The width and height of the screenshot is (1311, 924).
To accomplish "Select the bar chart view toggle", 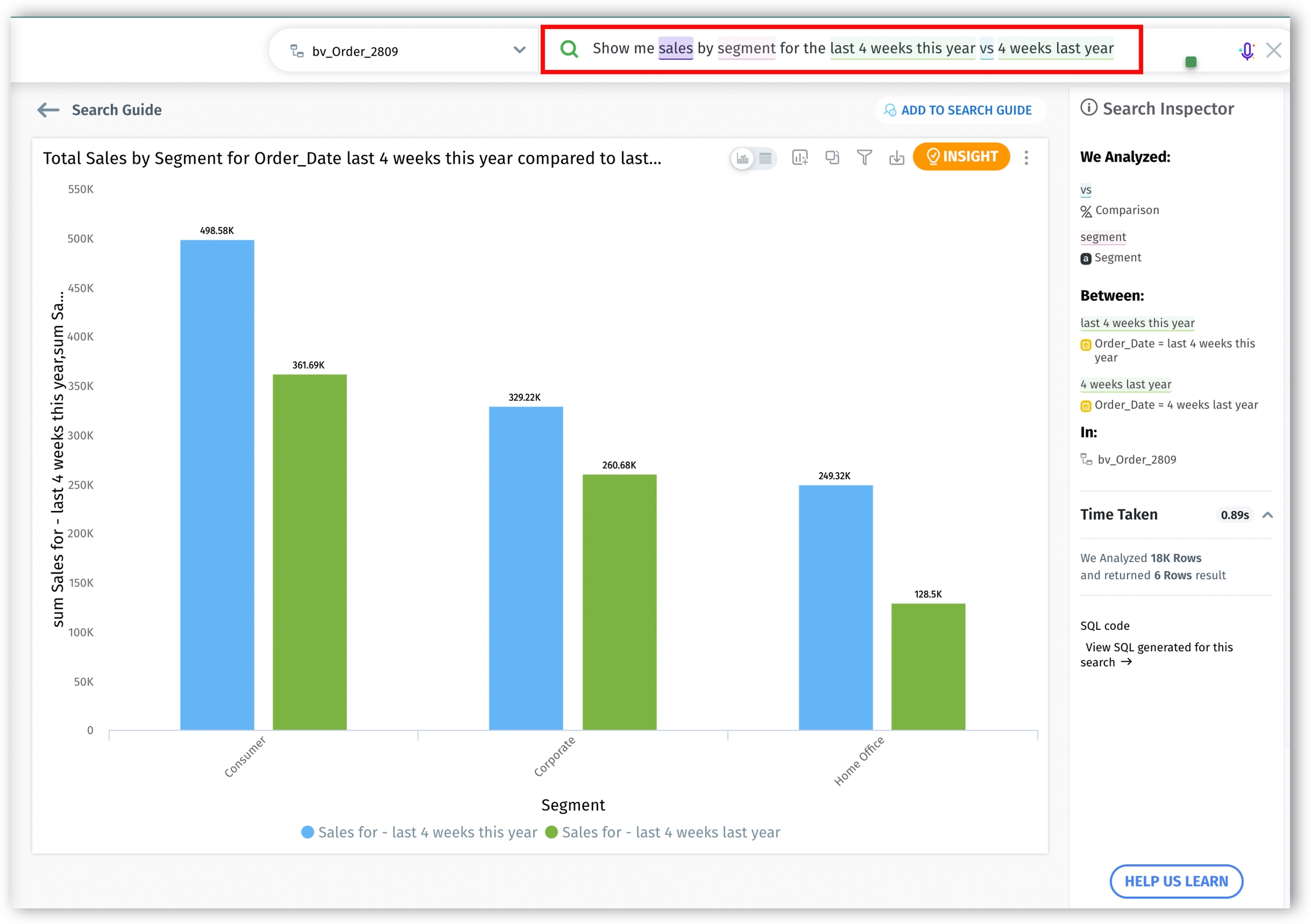I will pyautogui.click(x=743, y=158).
